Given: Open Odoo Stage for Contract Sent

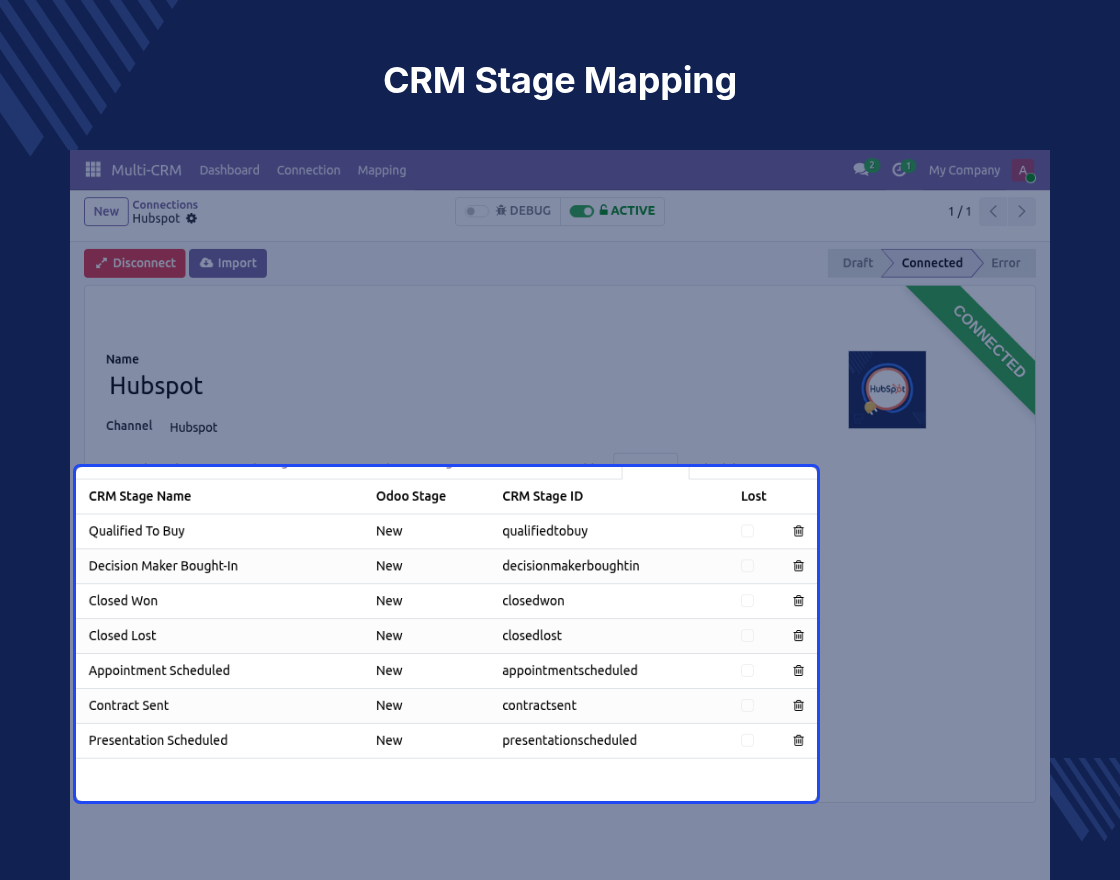Looking at the screenshot, I should pyautogui.click(x=389, y=706).
